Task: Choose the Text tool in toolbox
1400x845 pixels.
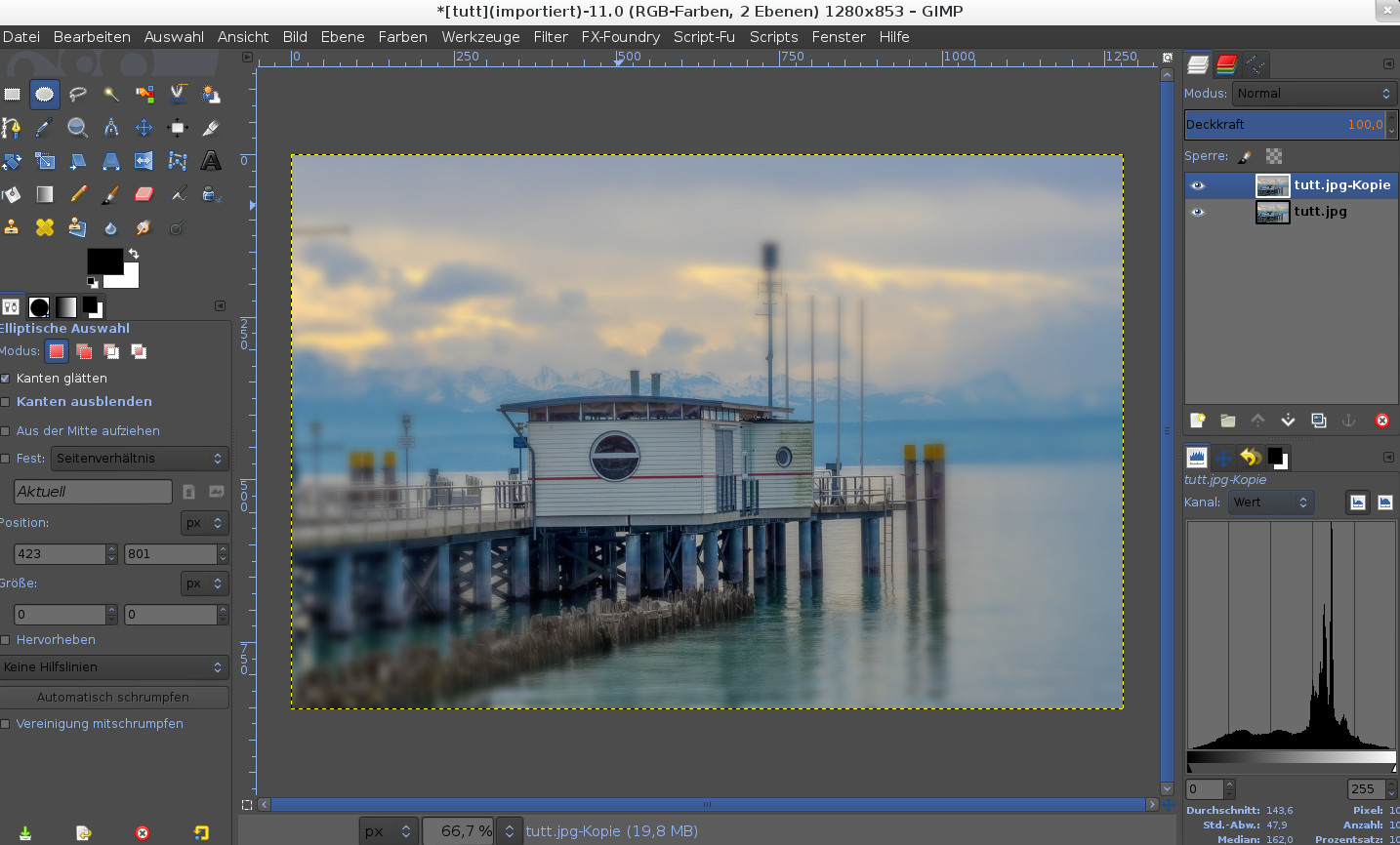Action: pos(211,161)
